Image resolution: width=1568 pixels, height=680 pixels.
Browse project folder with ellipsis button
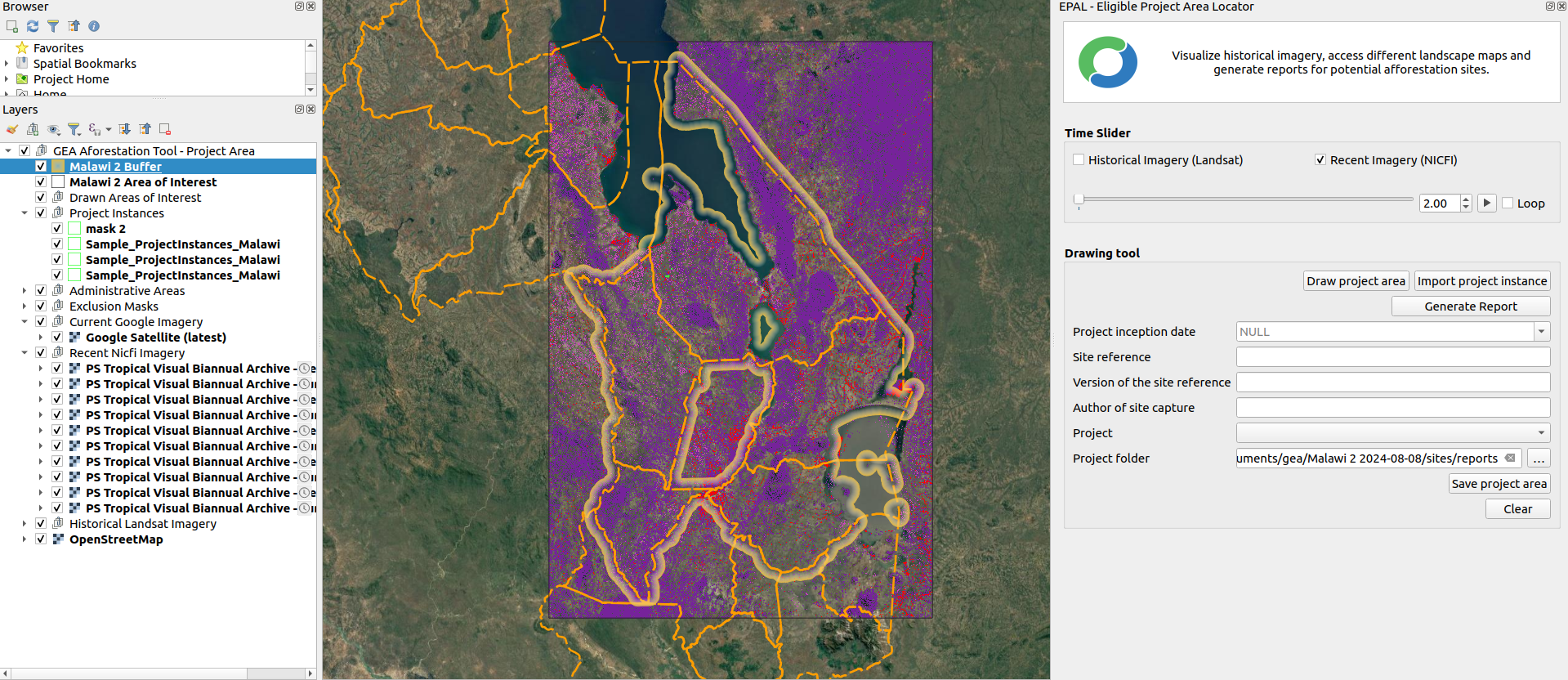click(1539, 459)
